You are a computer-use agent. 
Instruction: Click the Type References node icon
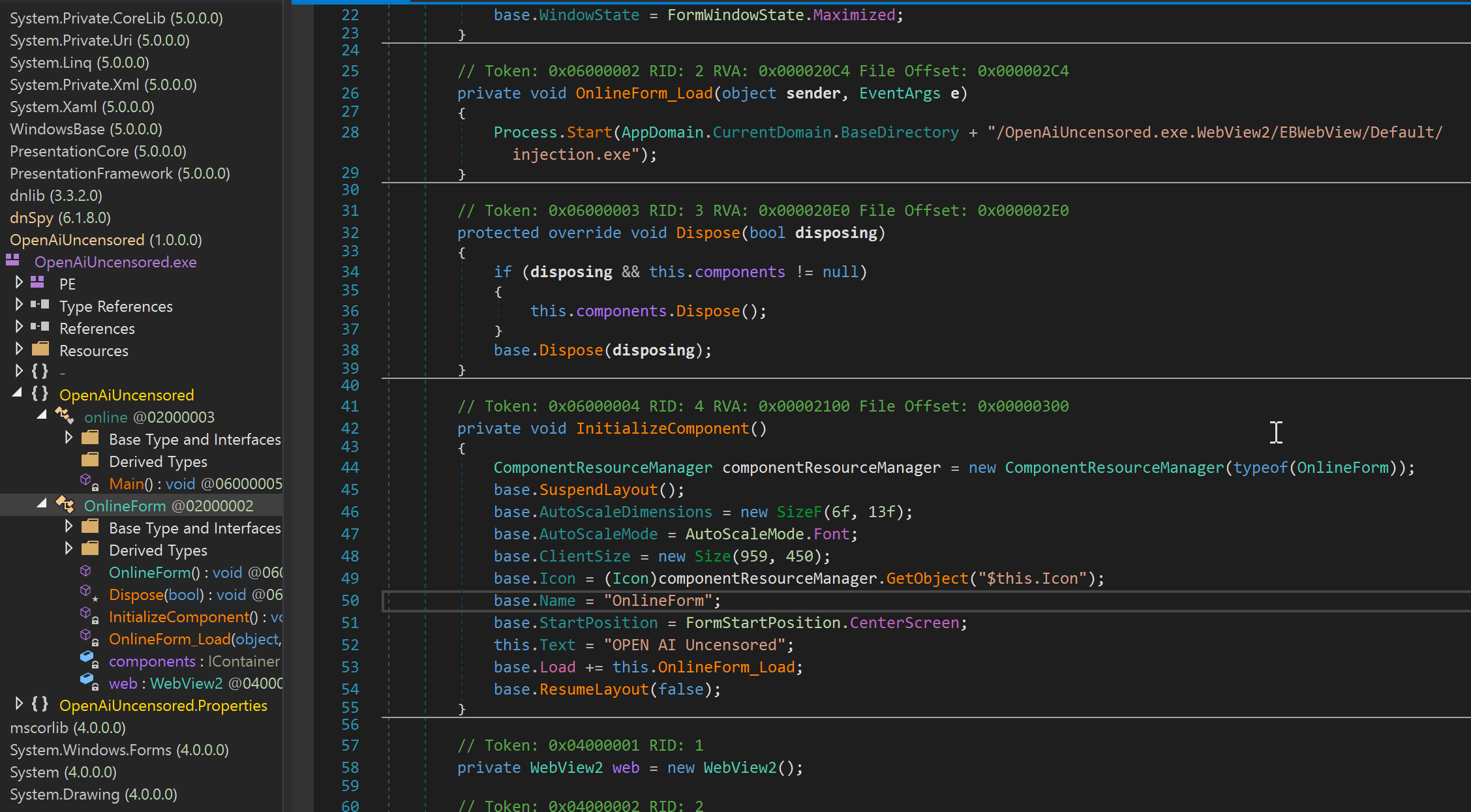coord(40,305)
